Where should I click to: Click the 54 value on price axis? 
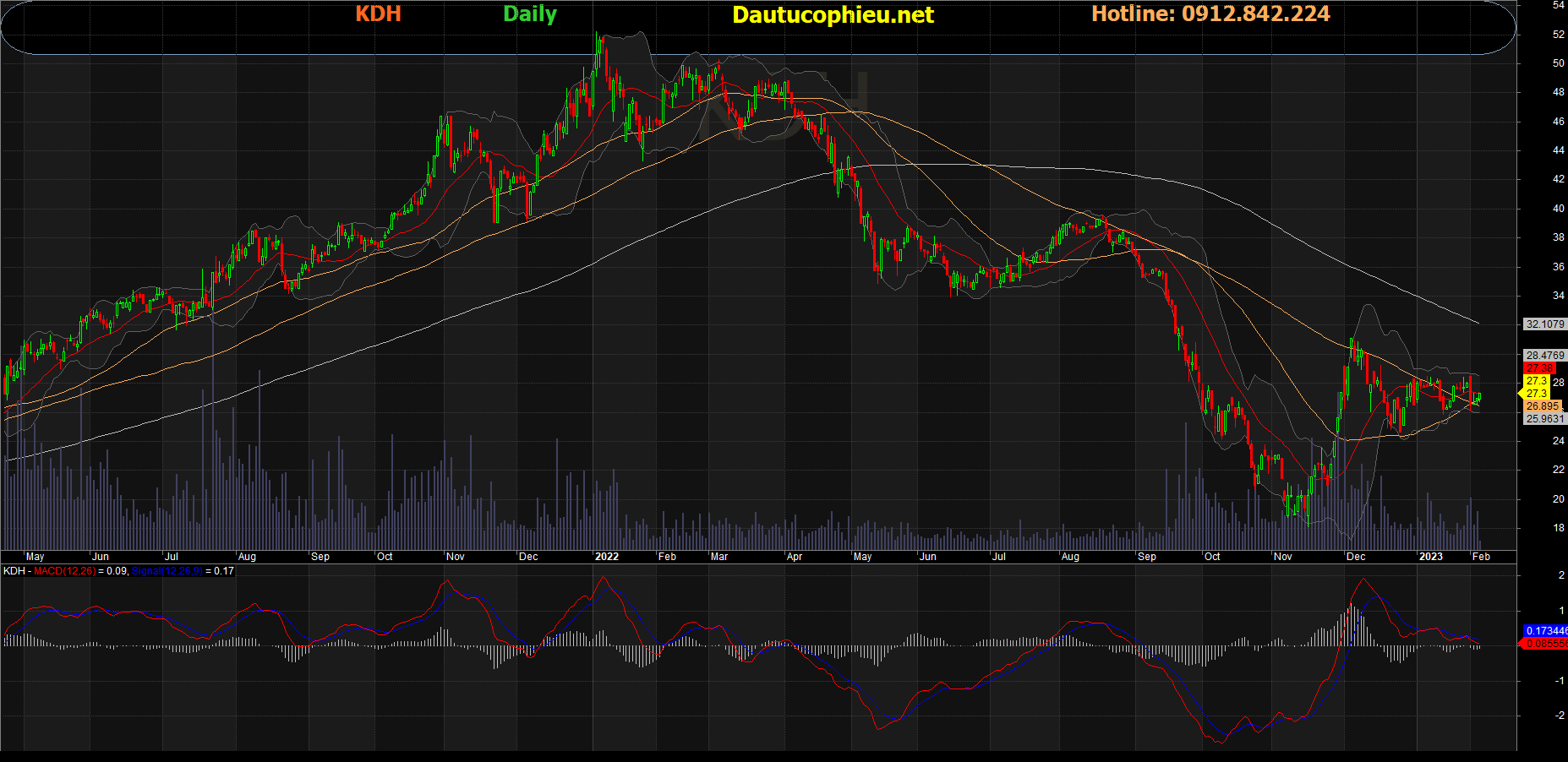[x=1558, y=6]
